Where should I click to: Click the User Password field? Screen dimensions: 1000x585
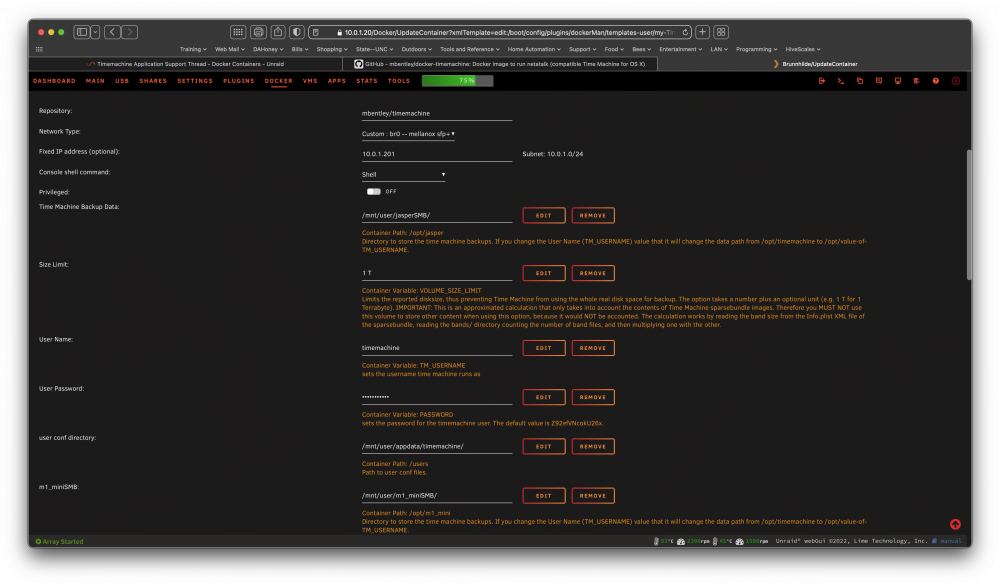coord(437,397)
